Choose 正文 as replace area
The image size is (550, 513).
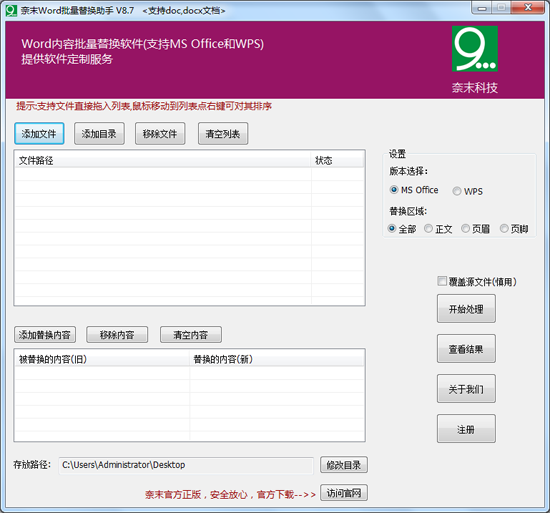(428, 229)
